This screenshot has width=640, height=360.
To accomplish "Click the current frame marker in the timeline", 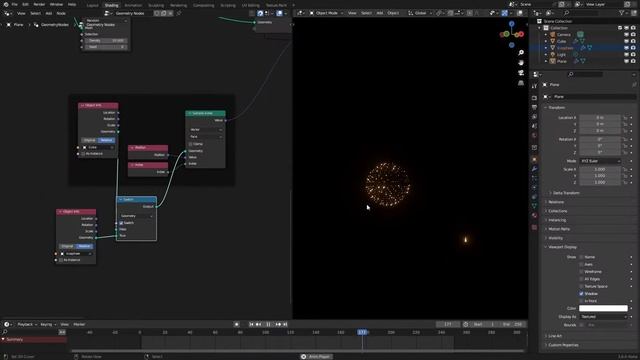I will pos(362,332).
